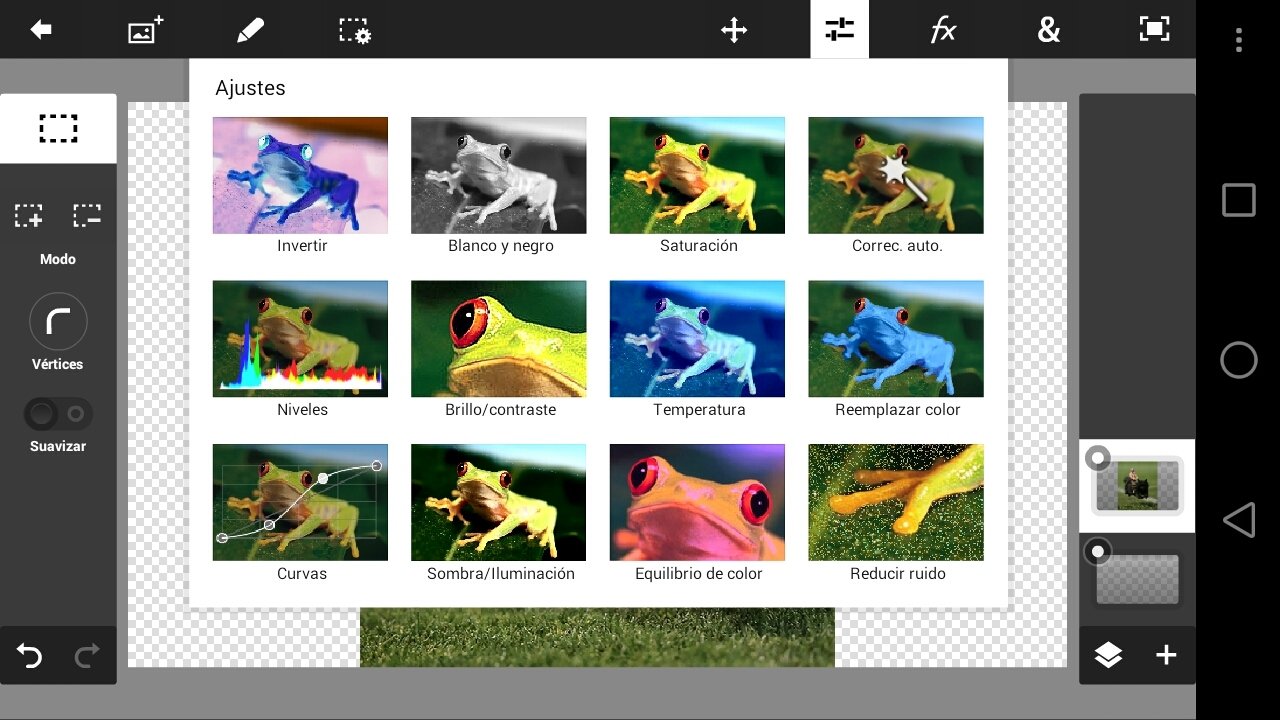1280x720 pixels.
Task: Tap the Android overflow three-dot menu
Action: click(1238, 40)
